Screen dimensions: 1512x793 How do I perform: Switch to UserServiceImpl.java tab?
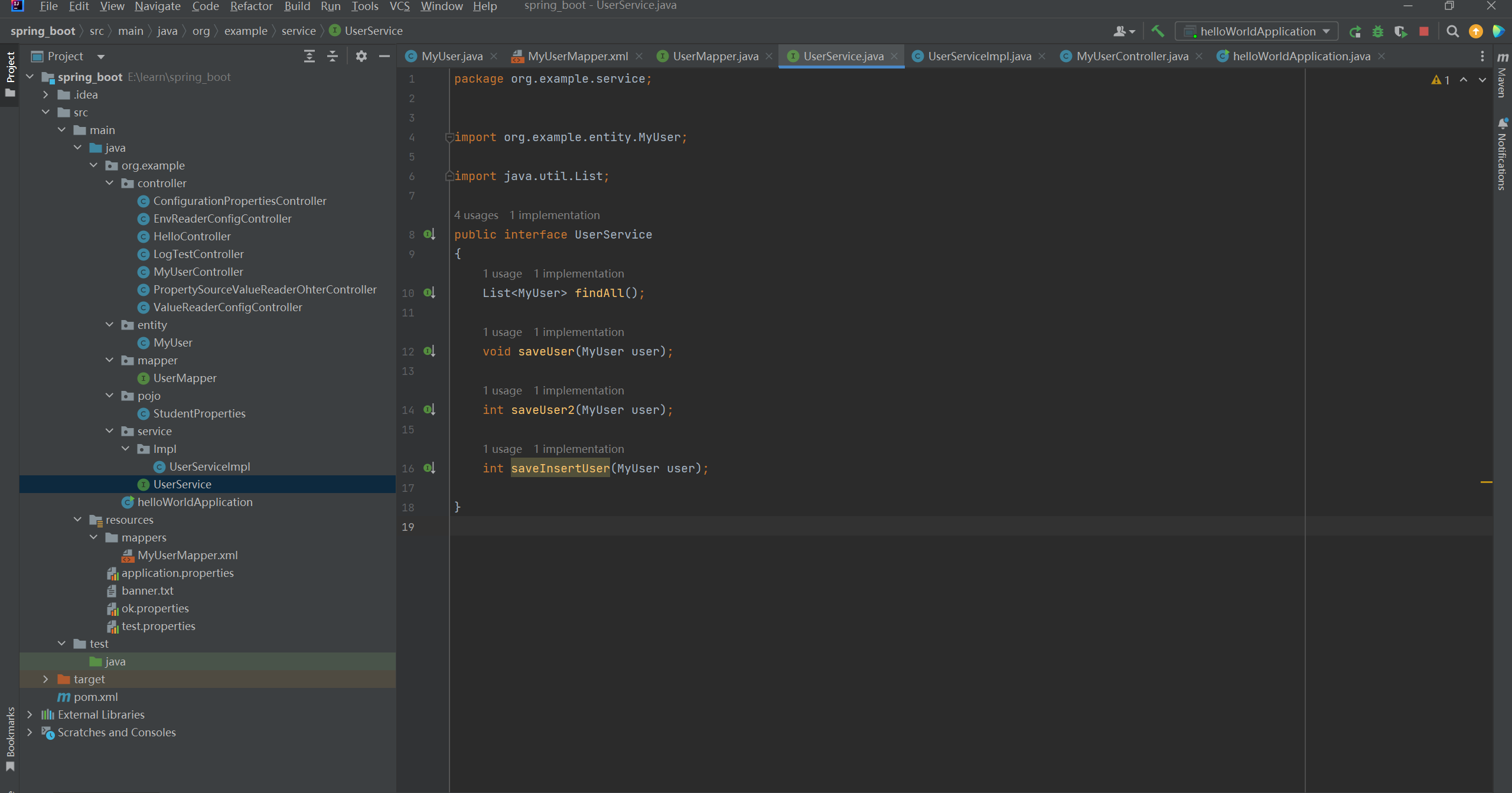pyautogui.click(x=979, y=56)
